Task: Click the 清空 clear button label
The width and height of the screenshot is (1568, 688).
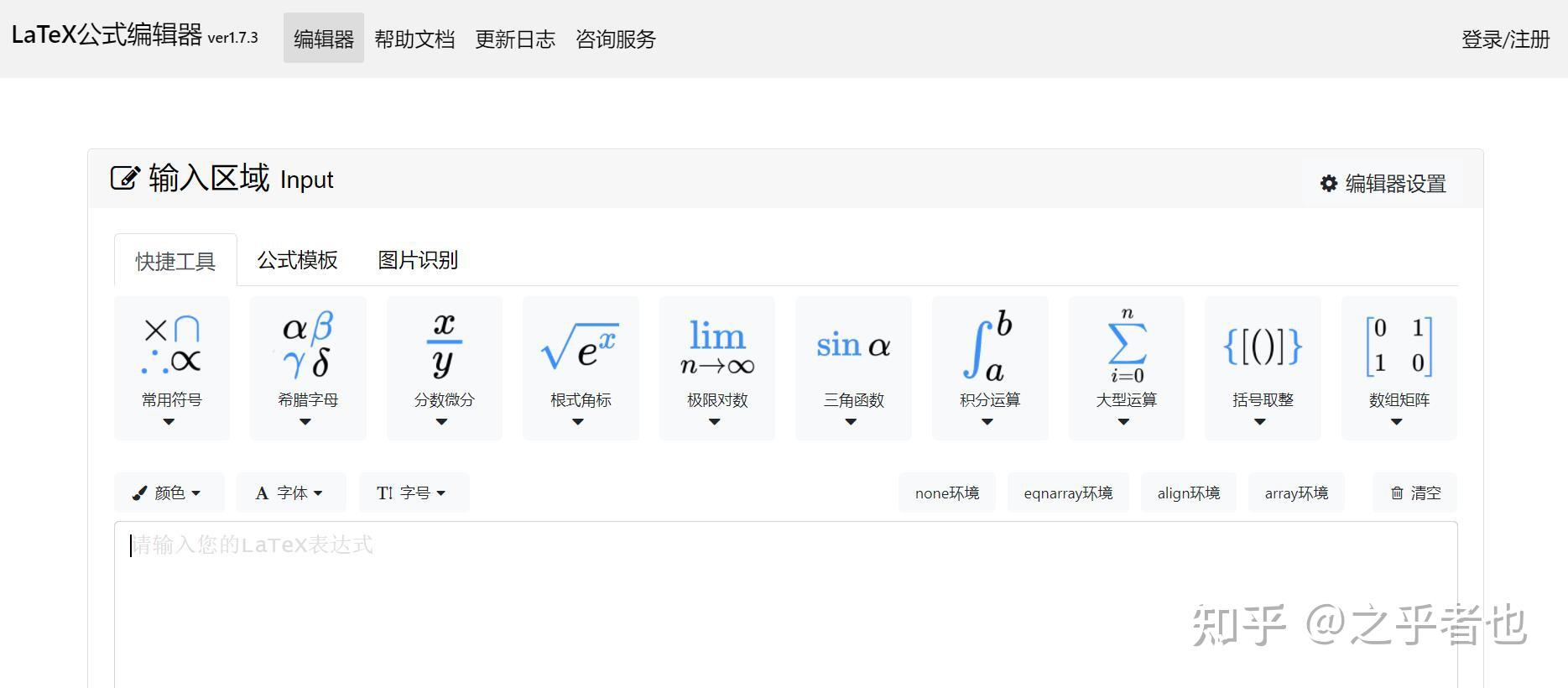Action: [x=1425, y=493]
